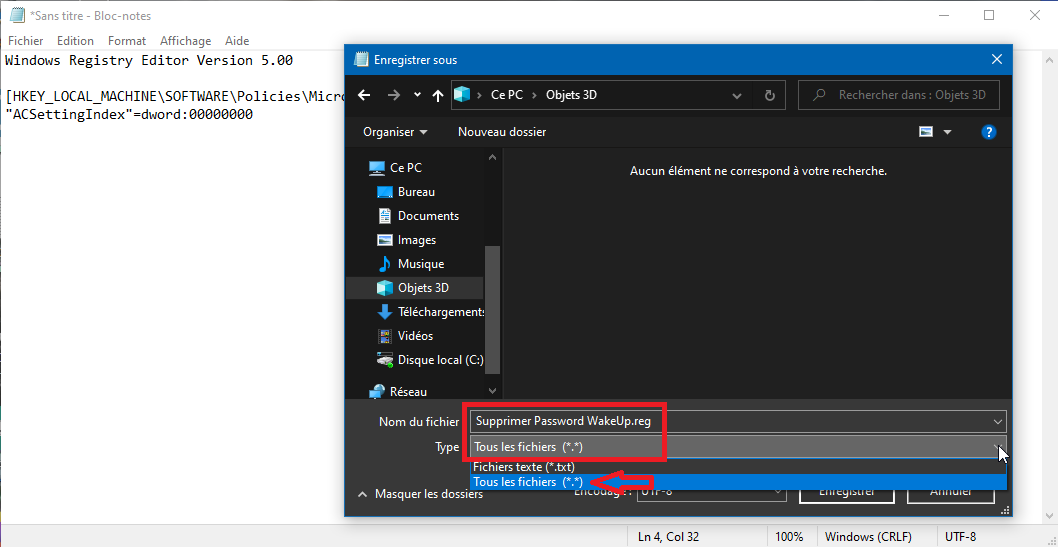Open the Affichage menu in Bloc-notes

click(186, 41)
